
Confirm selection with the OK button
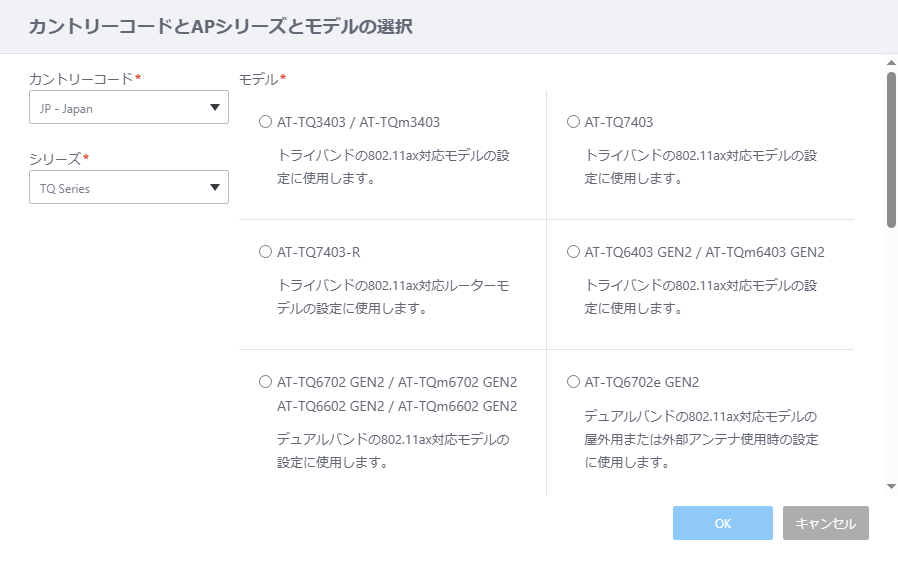coord(723,523)
